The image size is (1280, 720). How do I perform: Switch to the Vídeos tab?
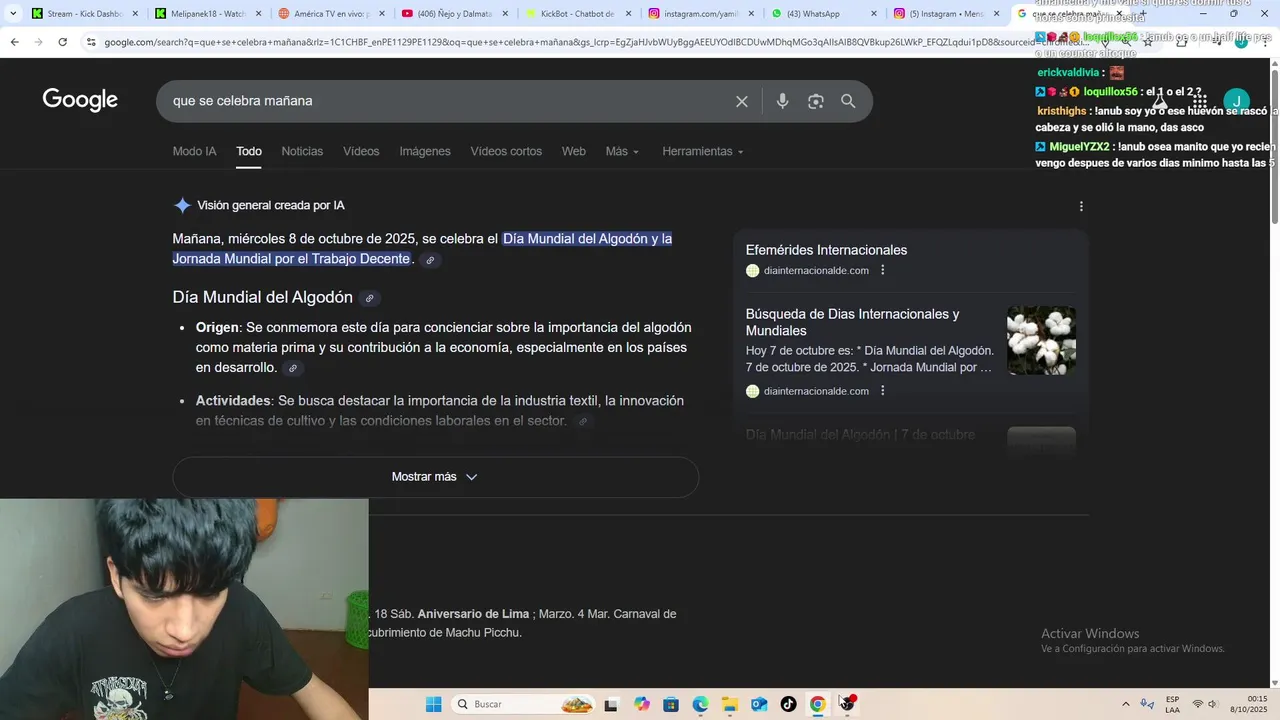pos(361,151)
